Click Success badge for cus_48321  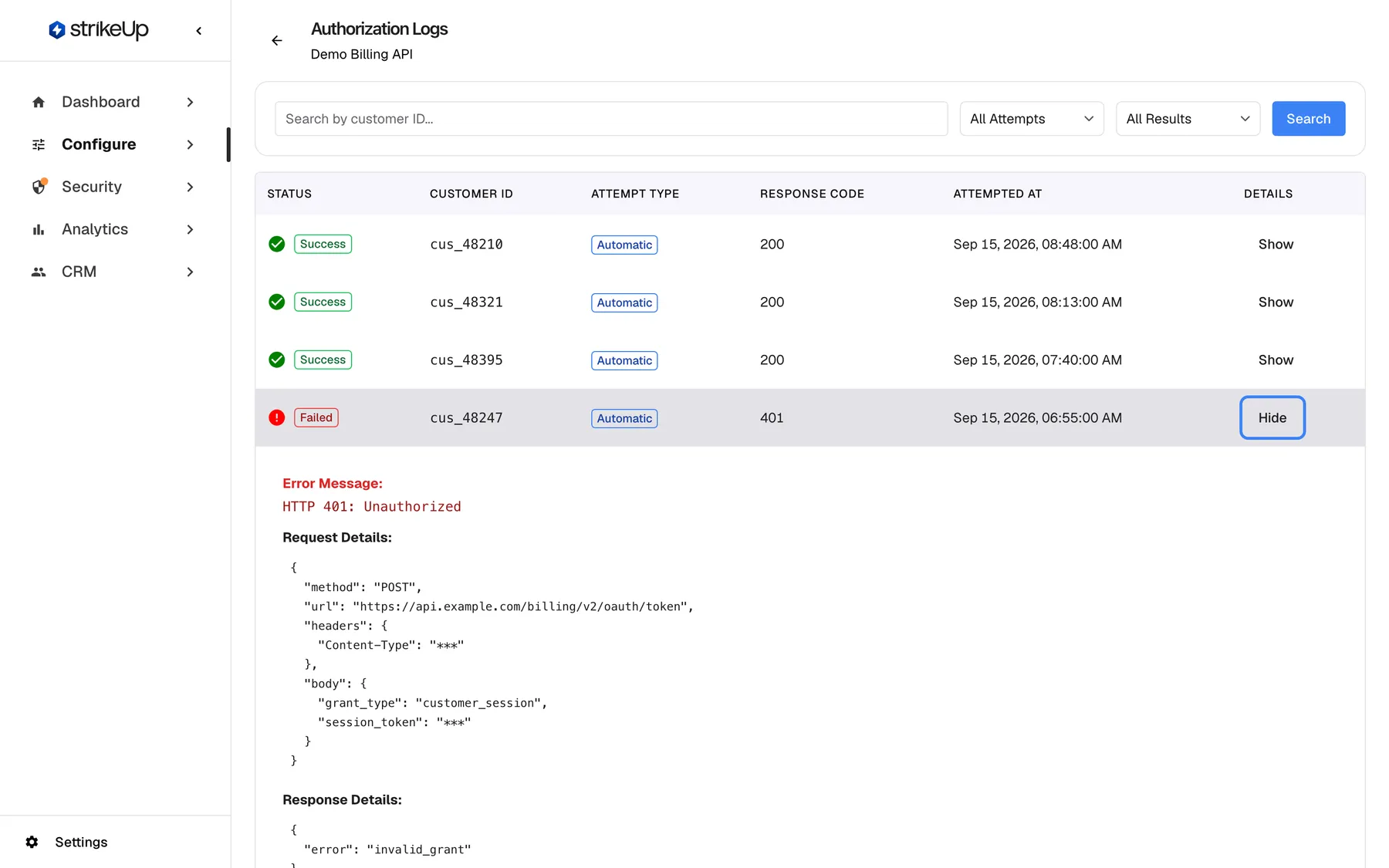pos(323,302)
